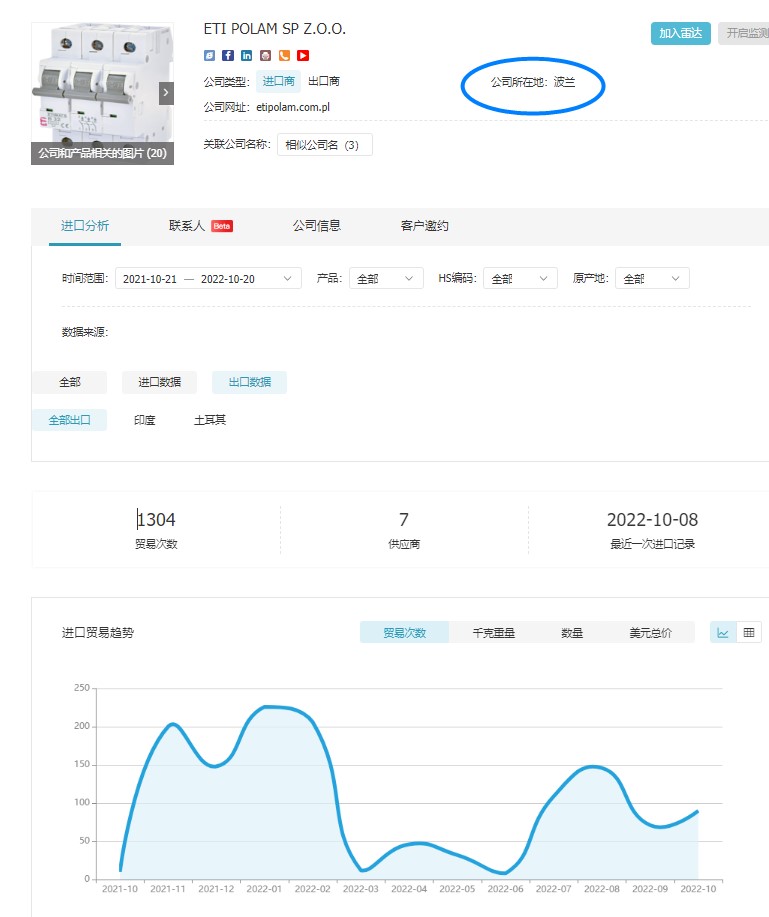Open the LinkedIn social icon
The image size is (769, 917).
[x=247, y=56]
